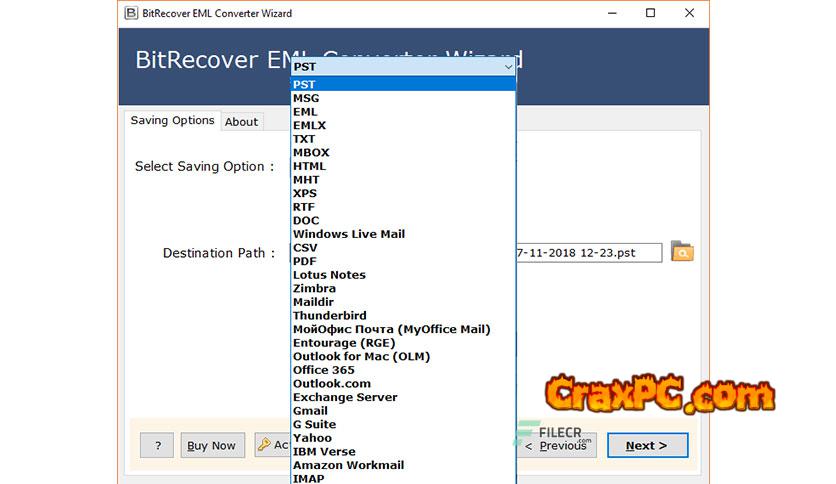Choose PDF in the saving options list
This screenshot has height=484, width=836.
coord(304,261)
